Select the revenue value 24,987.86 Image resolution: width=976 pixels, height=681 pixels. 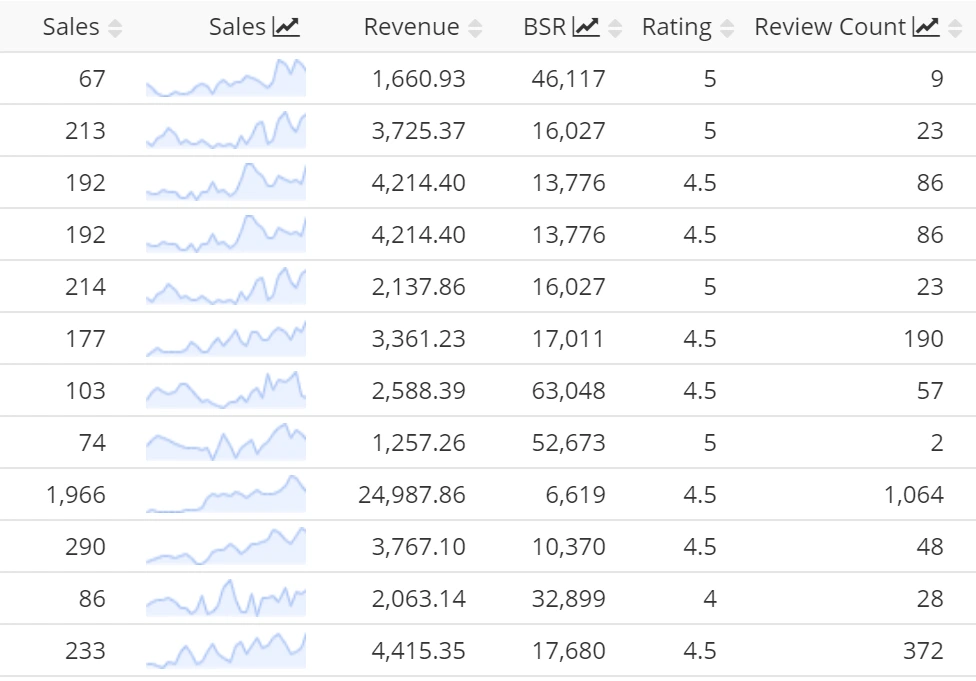(x=410, y=493)
